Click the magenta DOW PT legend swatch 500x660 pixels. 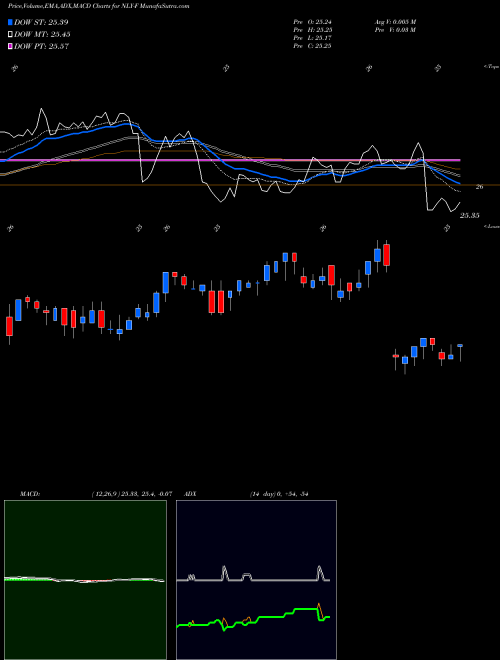click(x=10, y=46)
